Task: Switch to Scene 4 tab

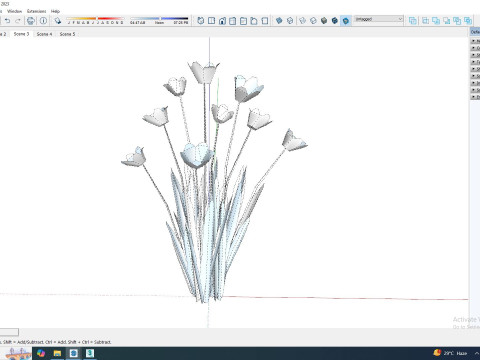Action: [44, 34]
